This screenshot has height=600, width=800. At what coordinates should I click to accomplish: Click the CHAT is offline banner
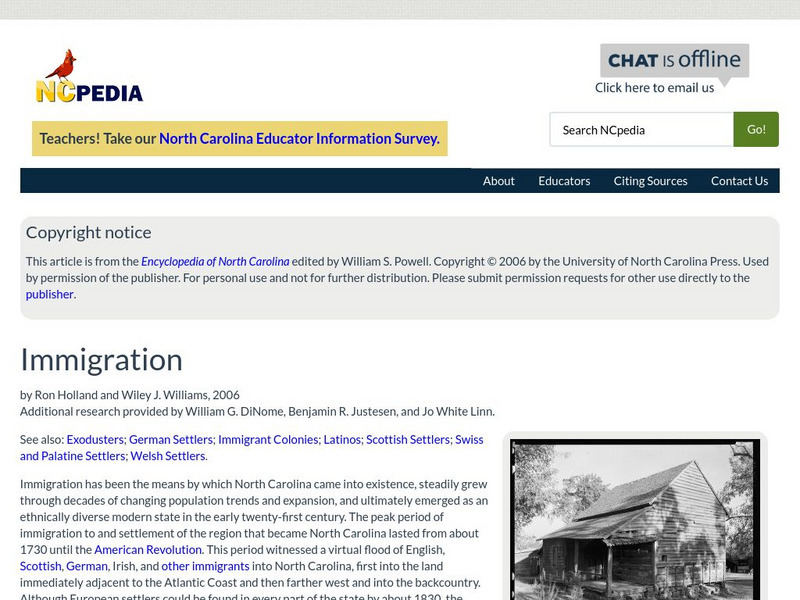pyautogui.click(x=671, y=60)
